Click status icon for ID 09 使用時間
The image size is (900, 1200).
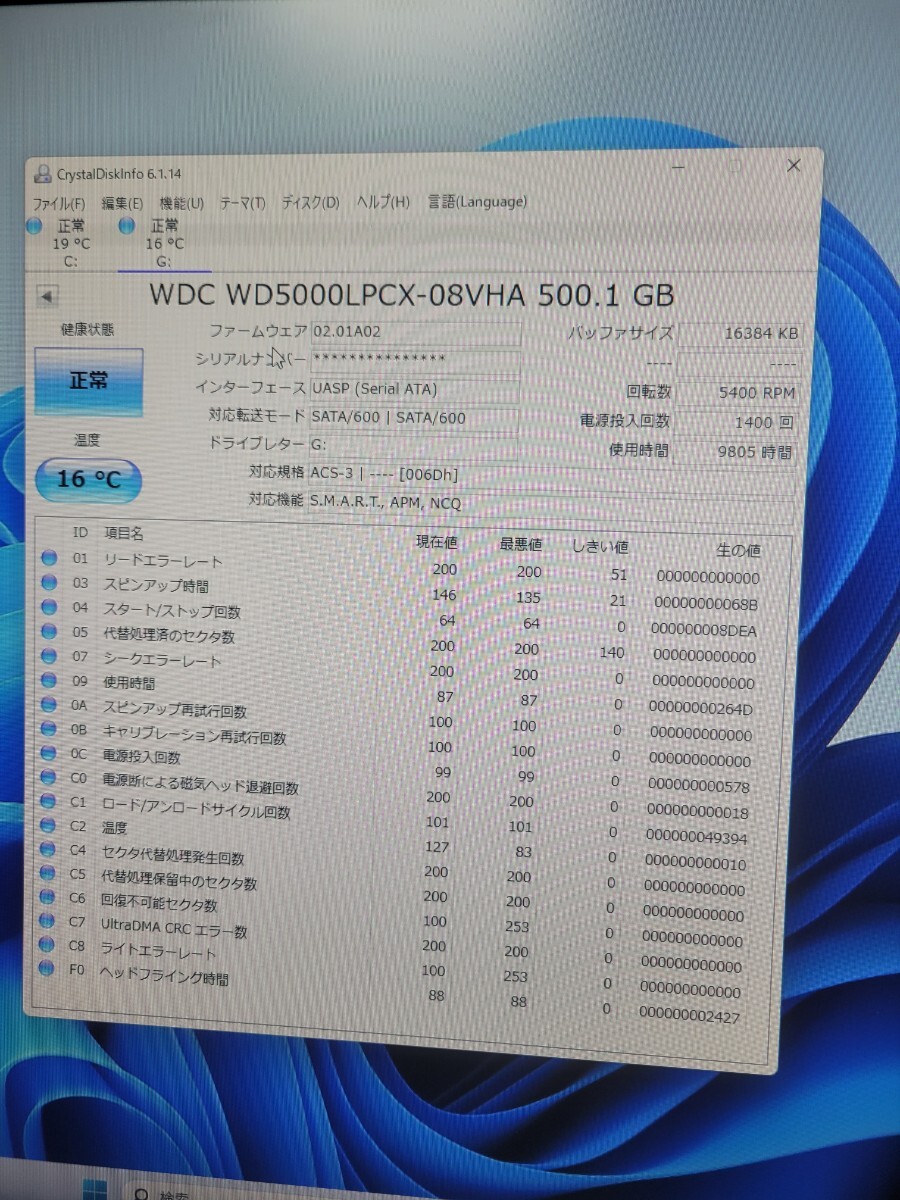coord(48,680)
